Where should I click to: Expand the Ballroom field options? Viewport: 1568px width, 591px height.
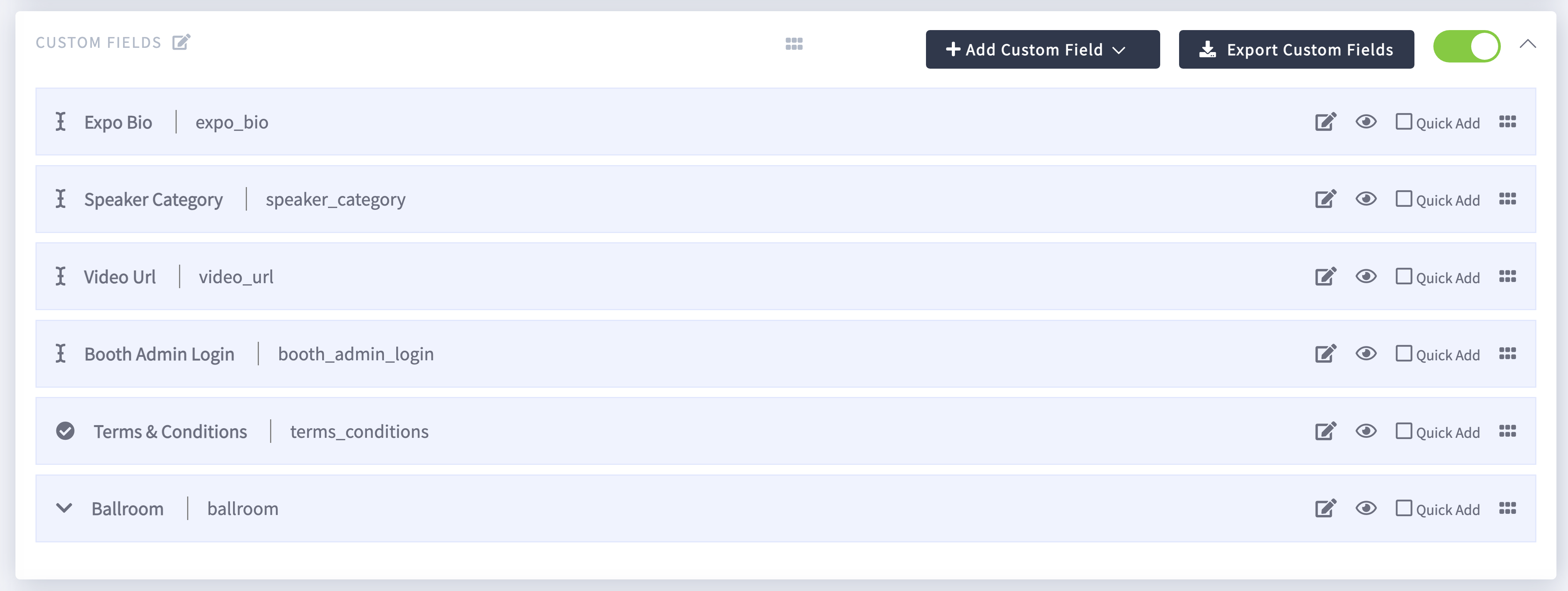click(x=64, y=508)
